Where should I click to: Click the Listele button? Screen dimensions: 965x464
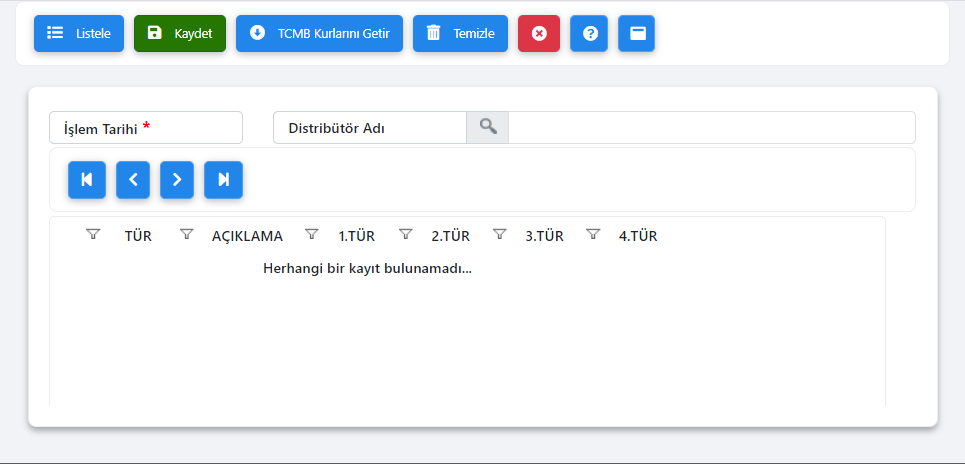[x=79, y=33]
